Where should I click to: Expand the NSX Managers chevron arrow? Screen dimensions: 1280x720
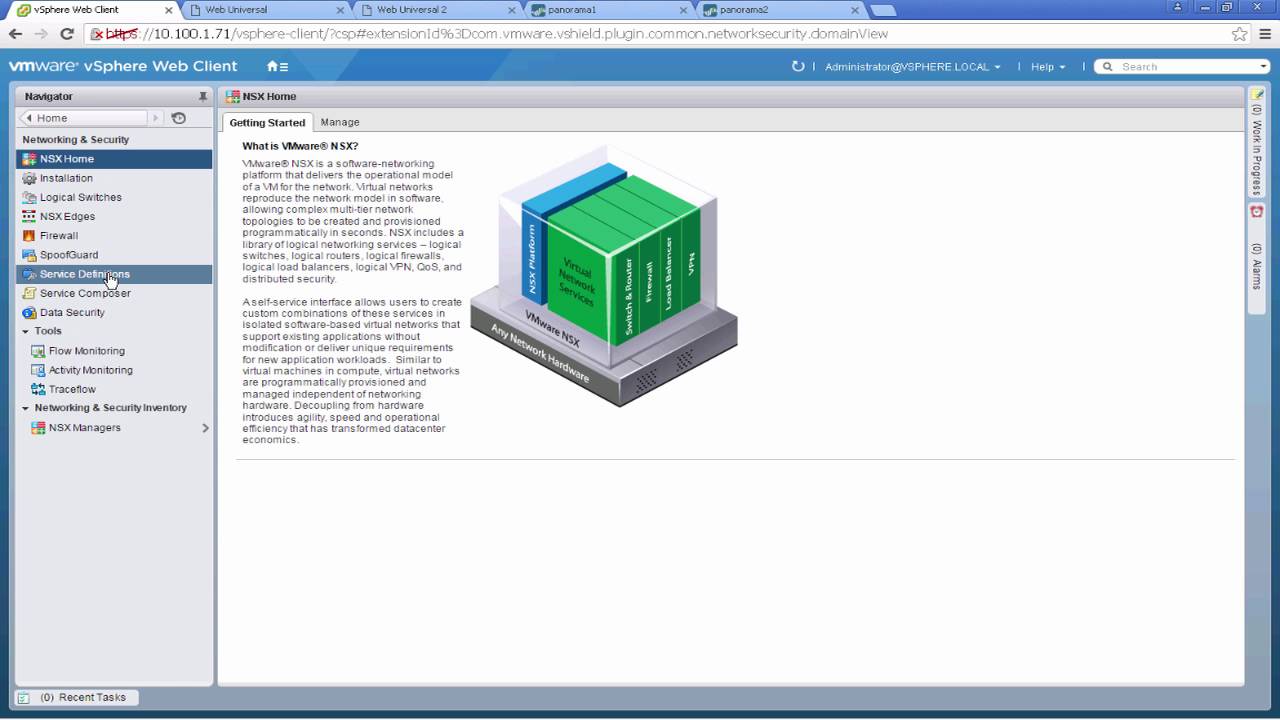pyautogui.click(x=205, y=428)
